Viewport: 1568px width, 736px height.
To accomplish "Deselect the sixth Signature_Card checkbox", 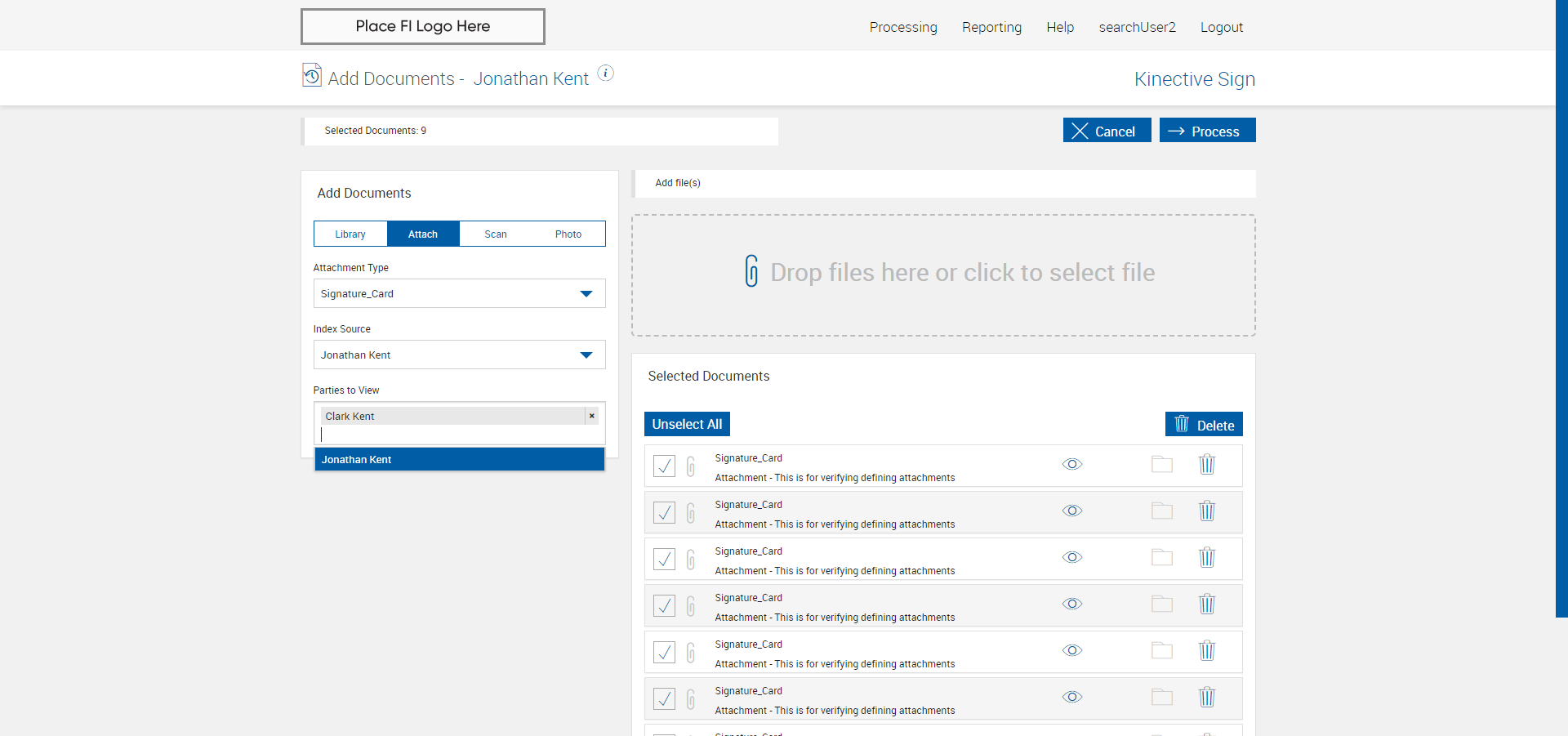I will [x=664, y=698].
